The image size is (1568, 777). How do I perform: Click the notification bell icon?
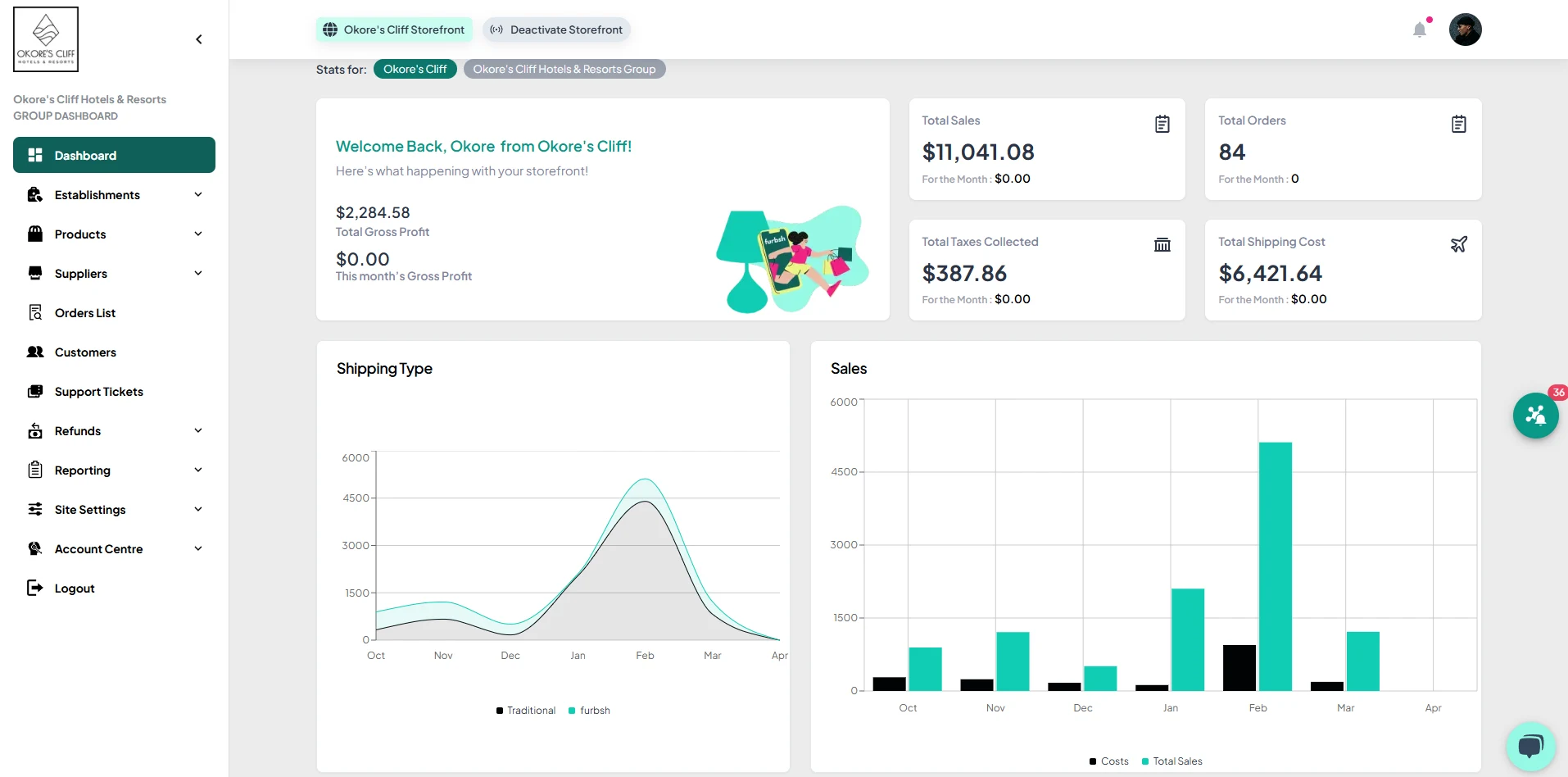(1420, 30)
